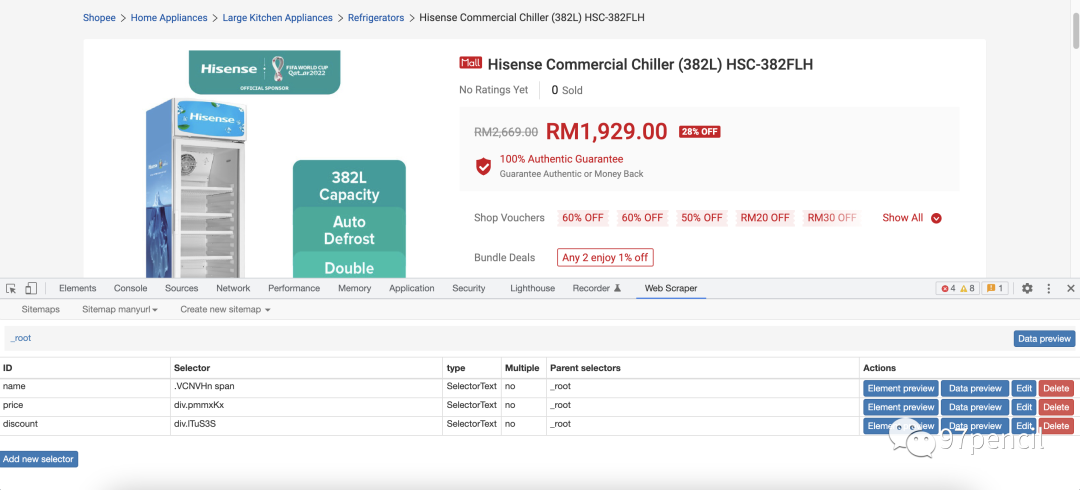Screen dimensions: 1080x490
Task: Open the DevTools three-dot menu
Action: (x=1049, y=288)
